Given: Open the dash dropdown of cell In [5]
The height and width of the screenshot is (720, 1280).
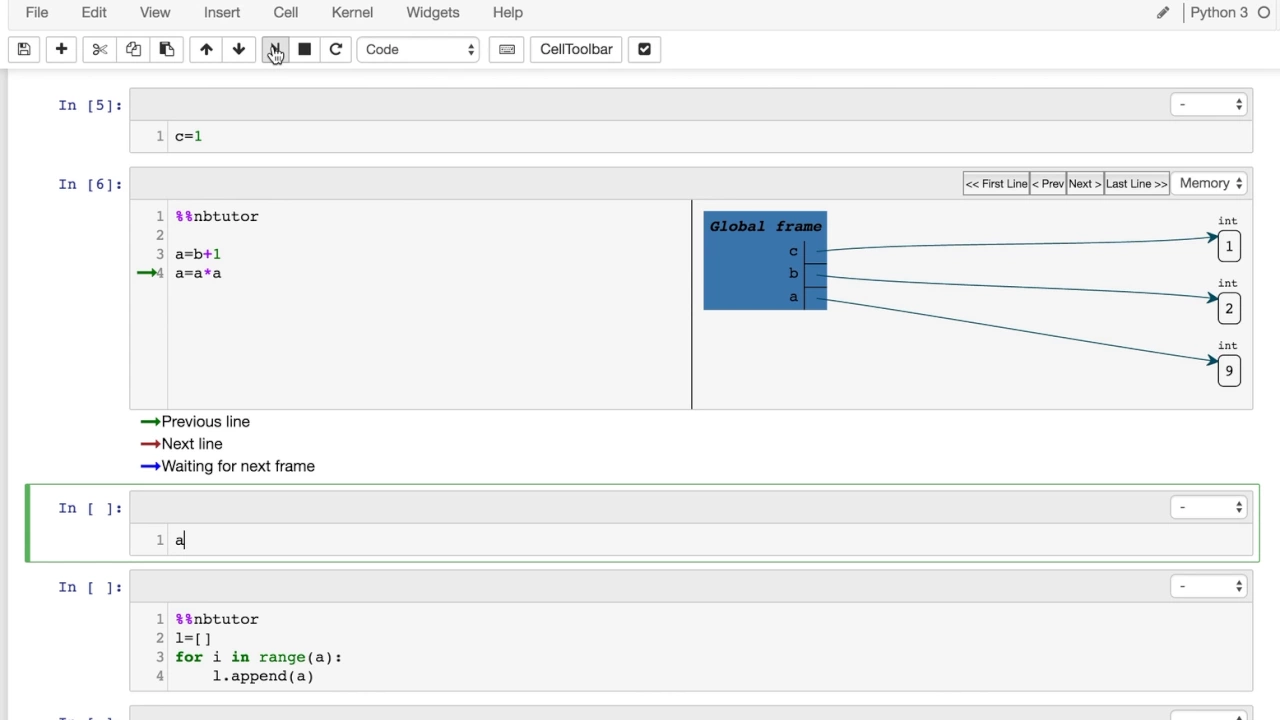Looking at the screenshot, I should (x=1209, y=104).
